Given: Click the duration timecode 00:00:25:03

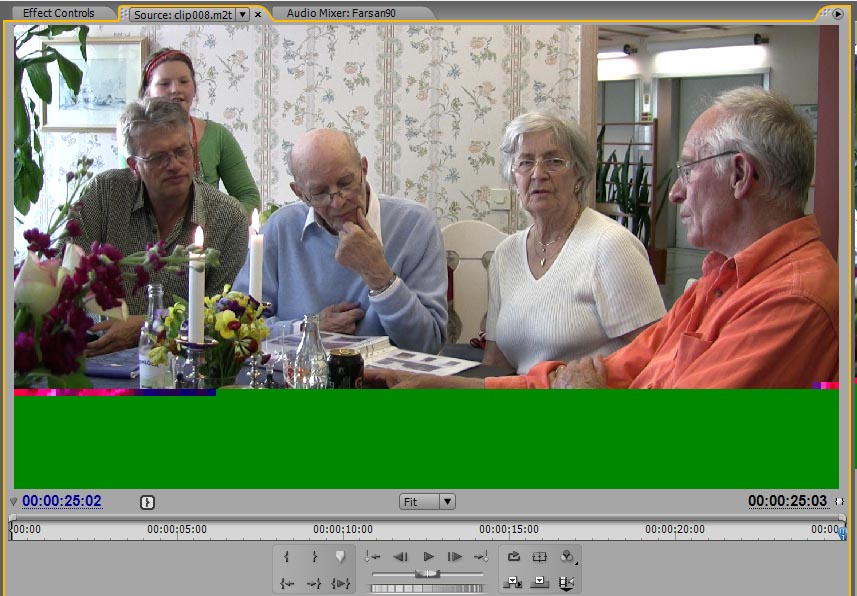Looking at the screenshot, I should click(x=787, y=501).
